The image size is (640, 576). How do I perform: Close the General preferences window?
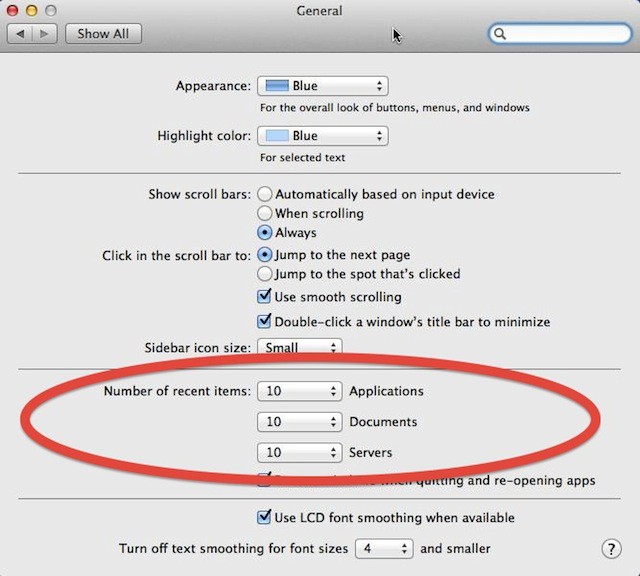click(13, 10)
